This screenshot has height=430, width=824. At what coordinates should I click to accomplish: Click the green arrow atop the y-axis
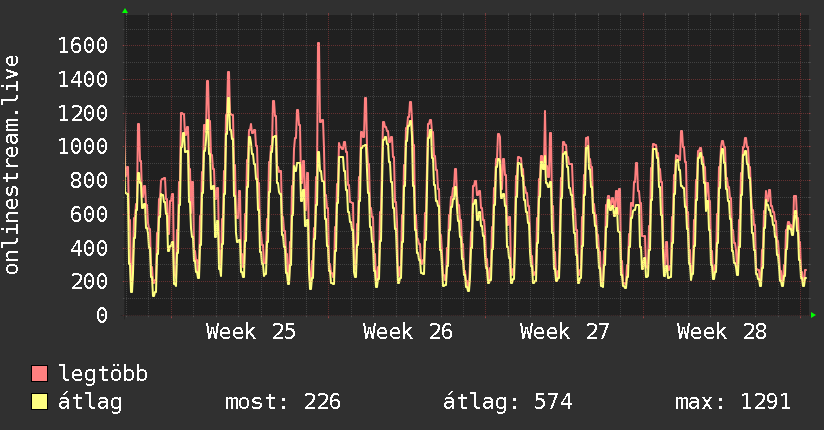[125, 11]
